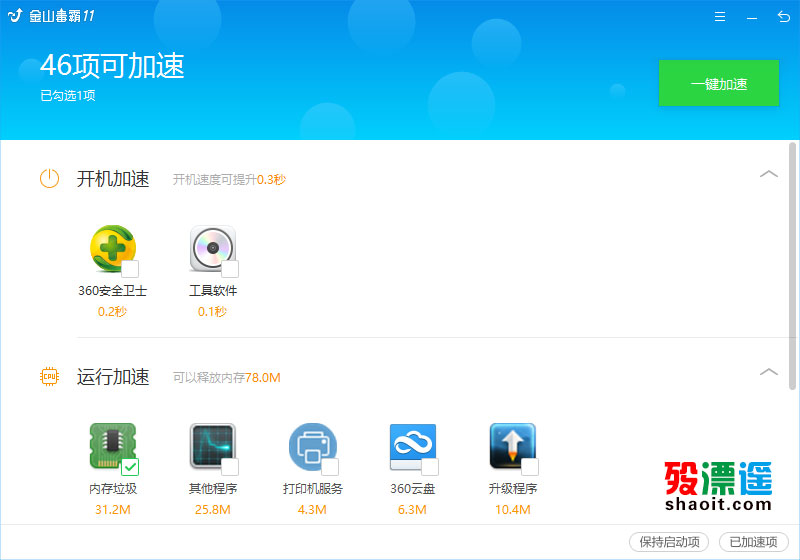Click the 工具软件 disc icon
Image resolution: width=800 pixels, height=560 pixels.
[213, 248]
